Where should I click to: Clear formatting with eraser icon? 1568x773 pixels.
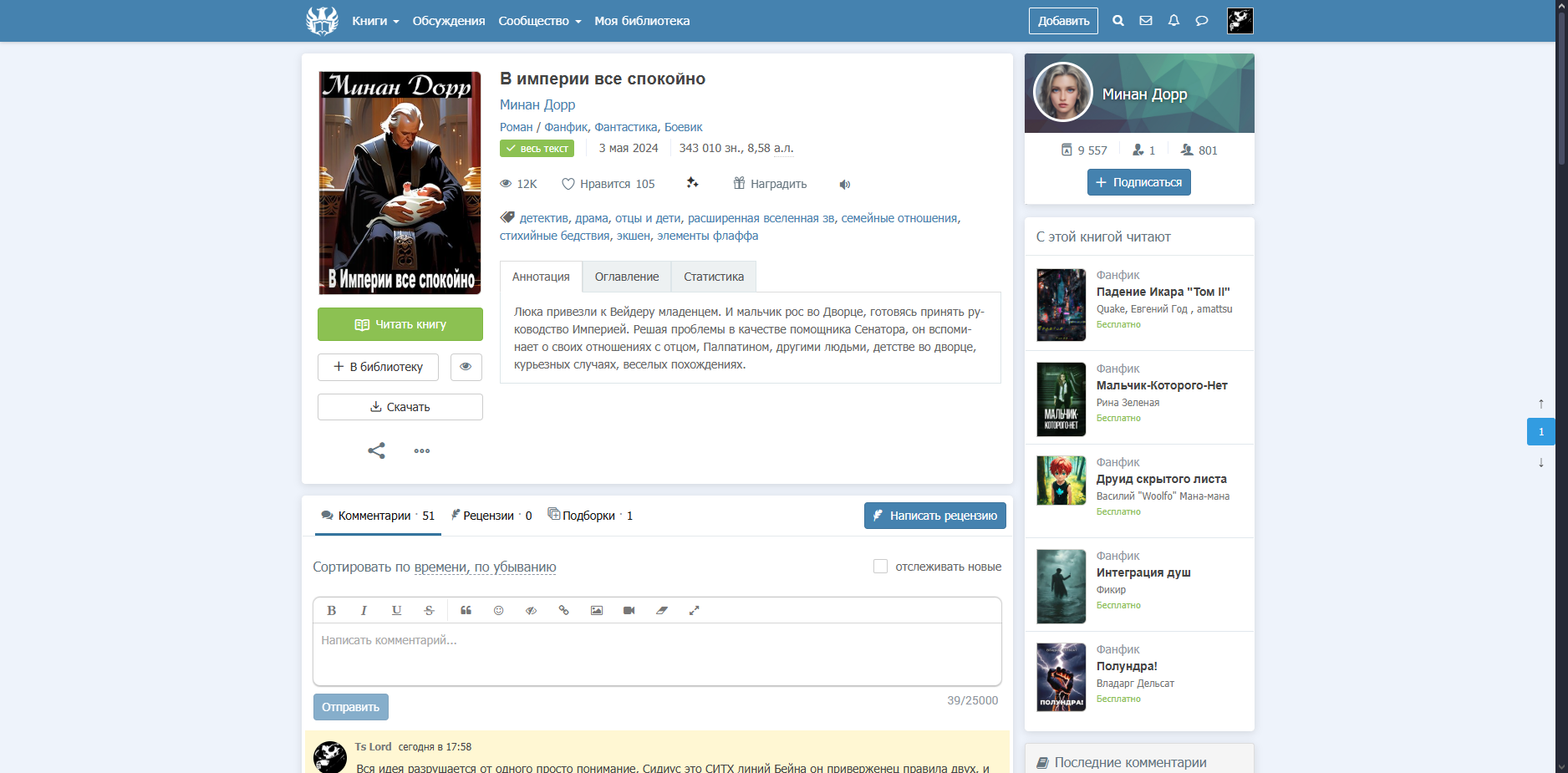coord(662,611)
